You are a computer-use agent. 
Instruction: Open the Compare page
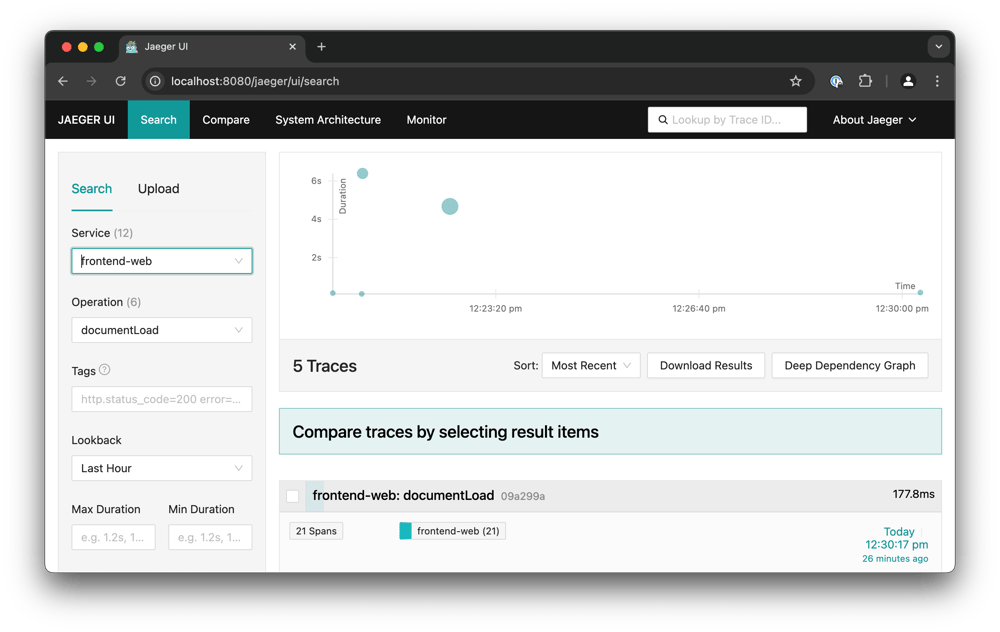click(x=226, y=120)
